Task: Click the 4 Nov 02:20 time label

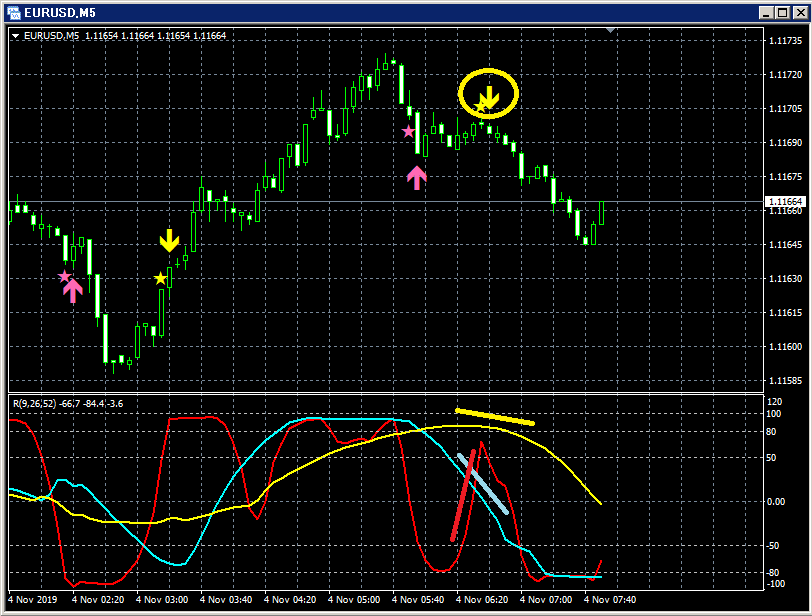Action: click(98, 599)
